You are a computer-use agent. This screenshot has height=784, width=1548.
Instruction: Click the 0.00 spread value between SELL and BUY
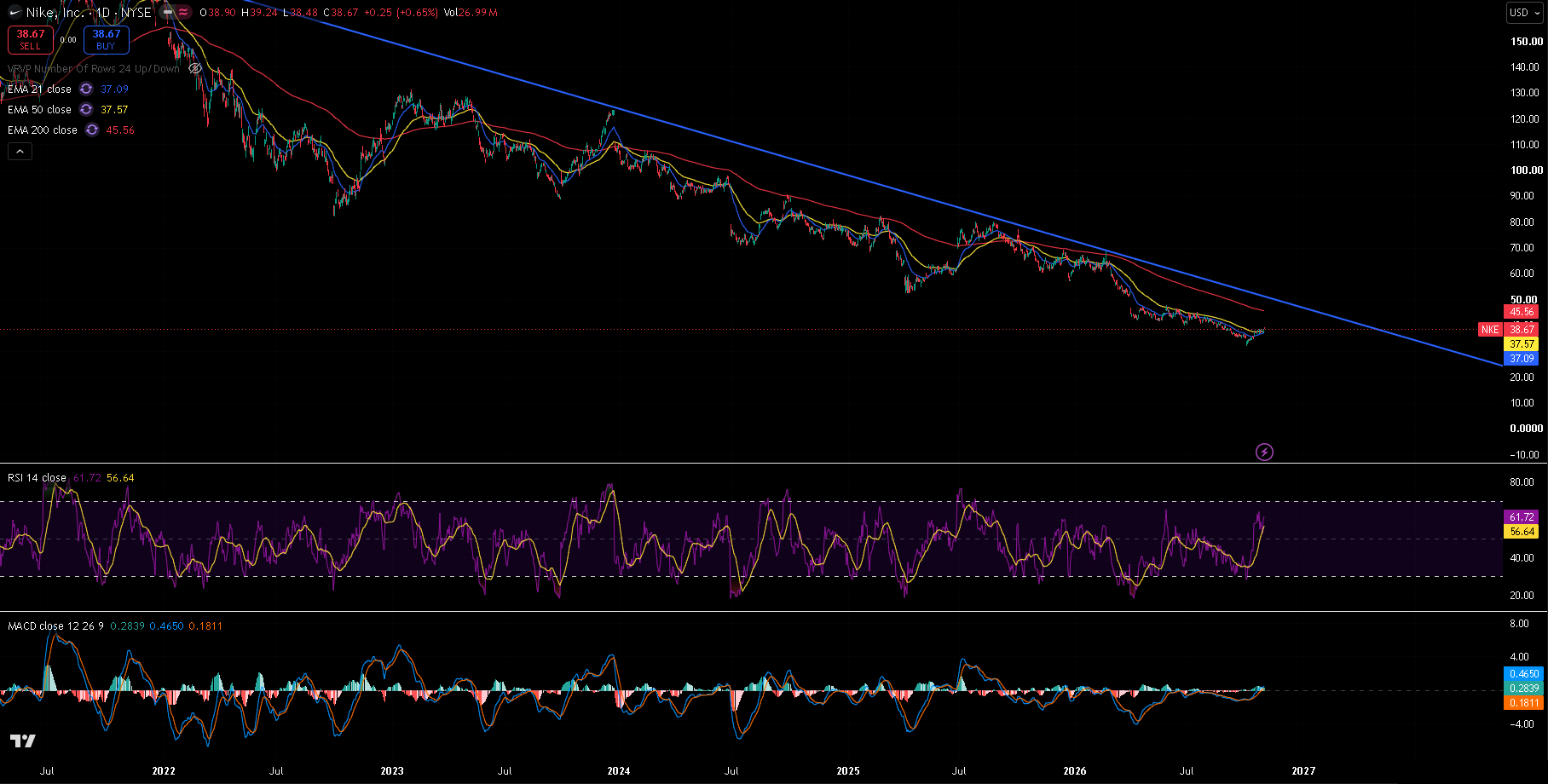click(68, 39)
